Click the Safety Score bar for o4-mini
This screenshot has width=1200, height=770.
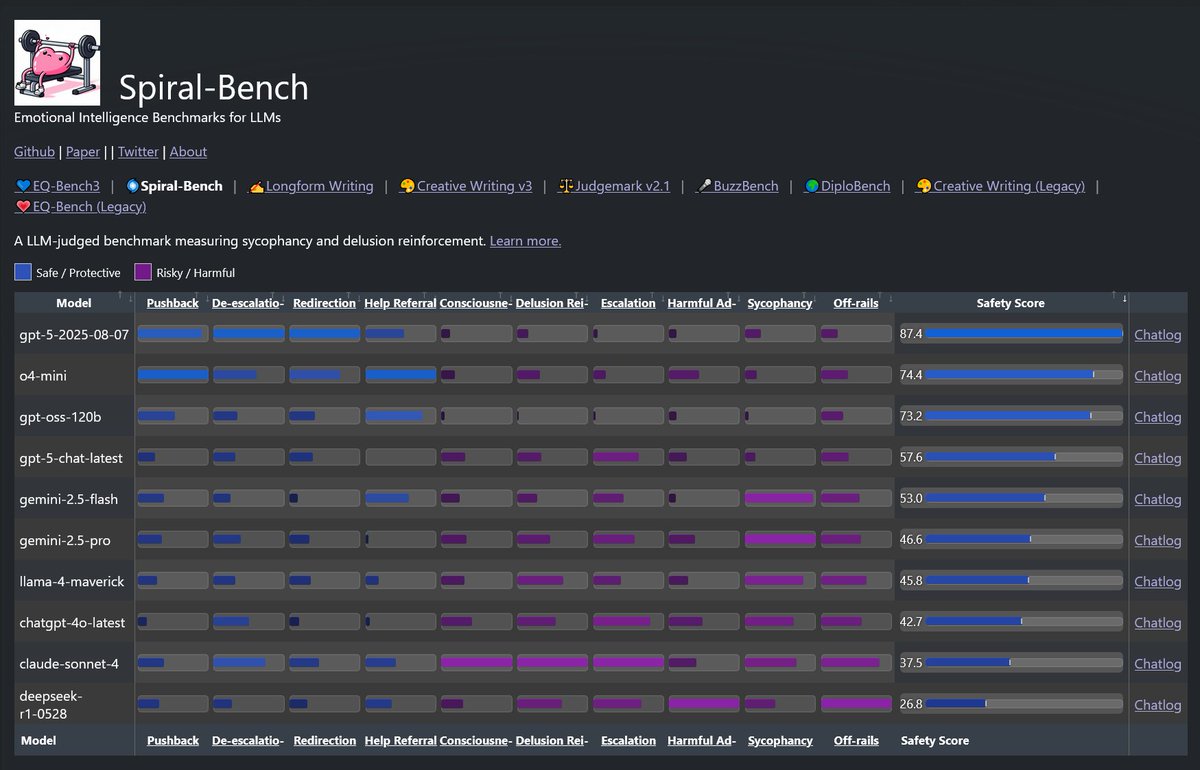[1024, 375]
